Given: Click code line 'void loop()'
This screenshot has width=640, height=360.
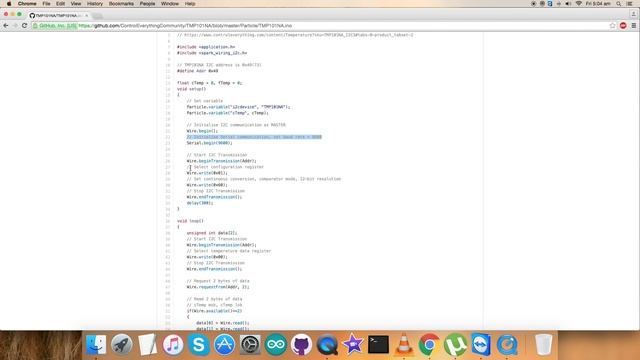Looking at the screenshot, I should tap(190, 221).
